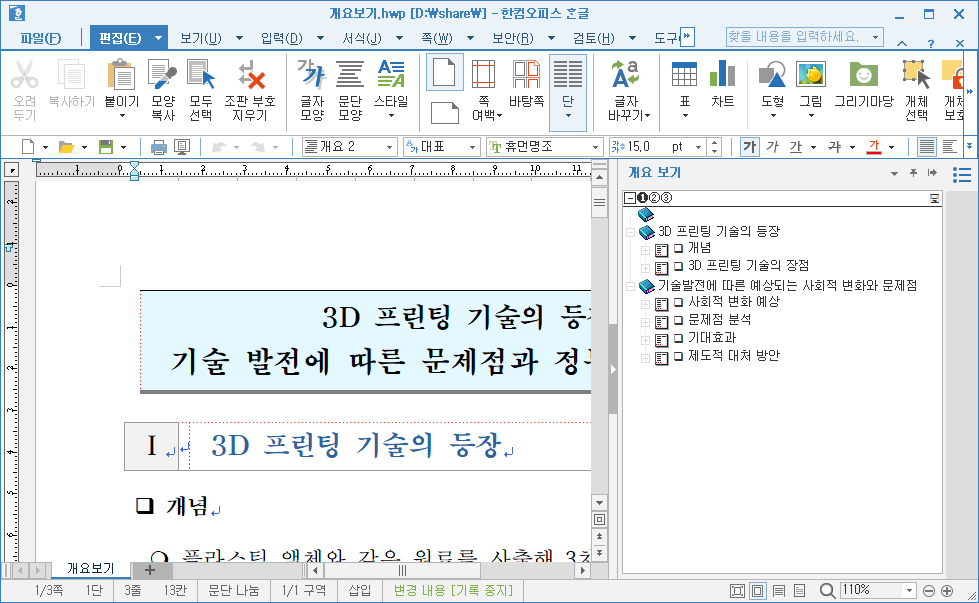Click 조판 부호 지우기 icon
Screen dimensions: 979x603
pyautogui.click(x=250, y=75)
